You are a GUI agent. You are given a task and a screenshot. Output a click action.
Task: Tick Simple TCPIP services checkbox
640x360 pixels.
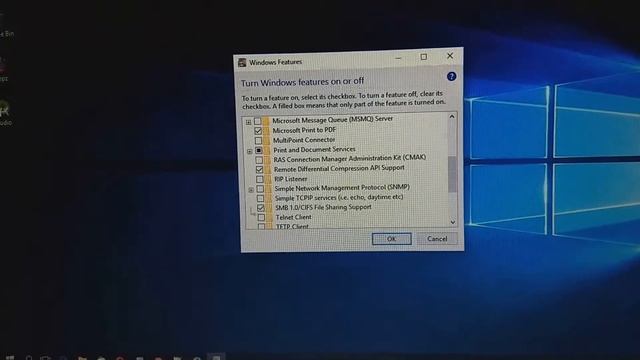point(260,198)
